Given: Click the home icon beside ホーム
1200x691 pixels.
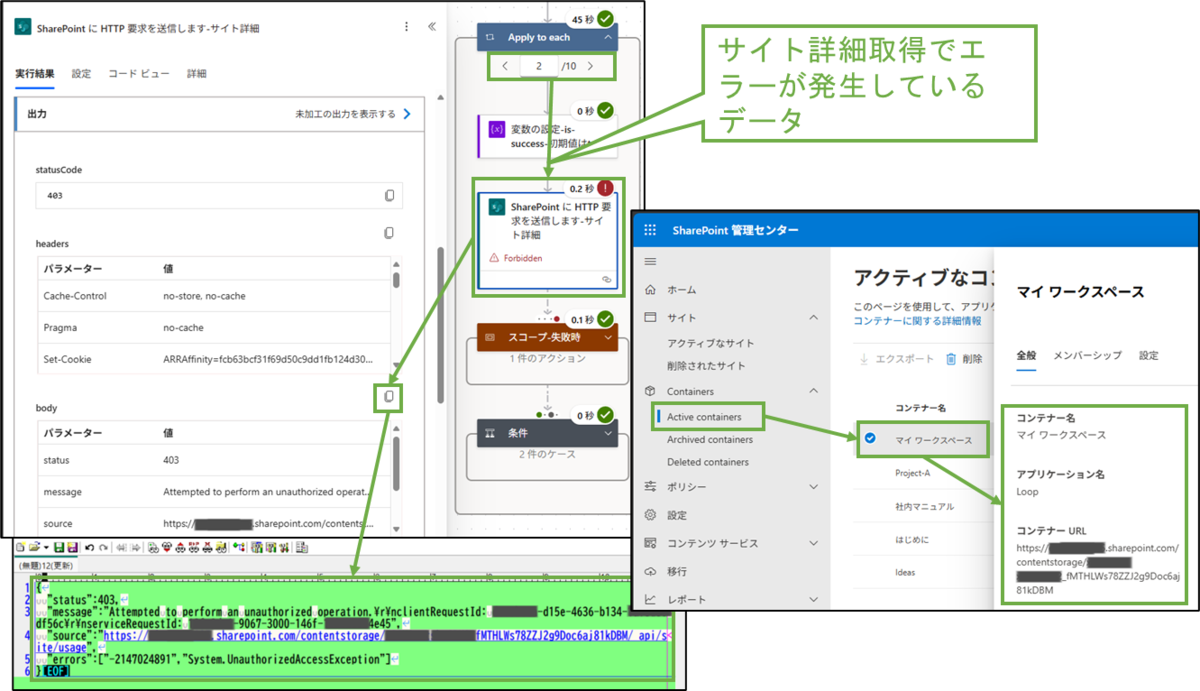Looking at the screenshot, I should click(651, 290).
